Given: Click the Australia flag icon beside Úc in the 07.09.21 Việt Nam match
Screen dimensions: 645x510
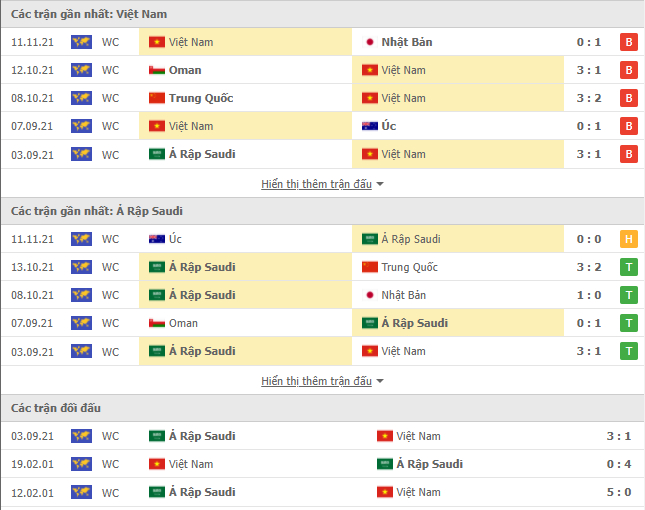Looking at the screenshot, I should [369, 126].
